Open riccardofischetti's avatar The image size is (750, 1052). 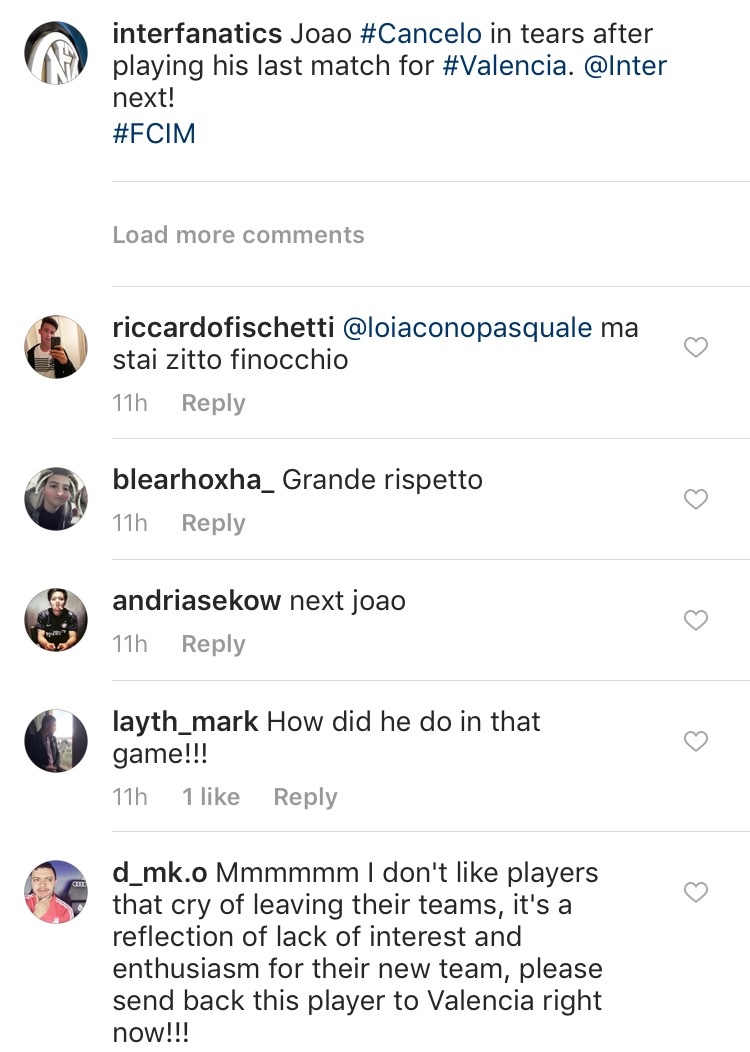(56, 347)
